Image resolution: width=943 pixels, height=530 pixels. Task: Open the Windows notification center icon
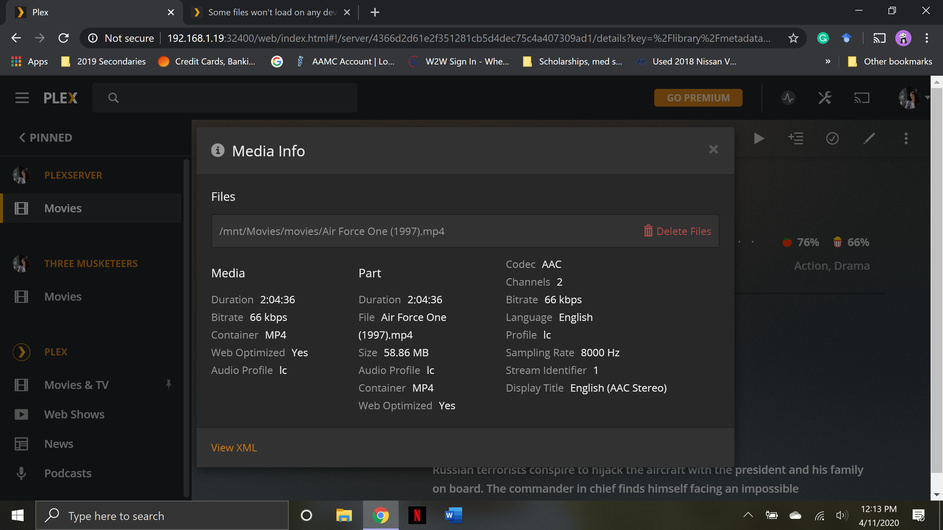click(x=918, y=516)
